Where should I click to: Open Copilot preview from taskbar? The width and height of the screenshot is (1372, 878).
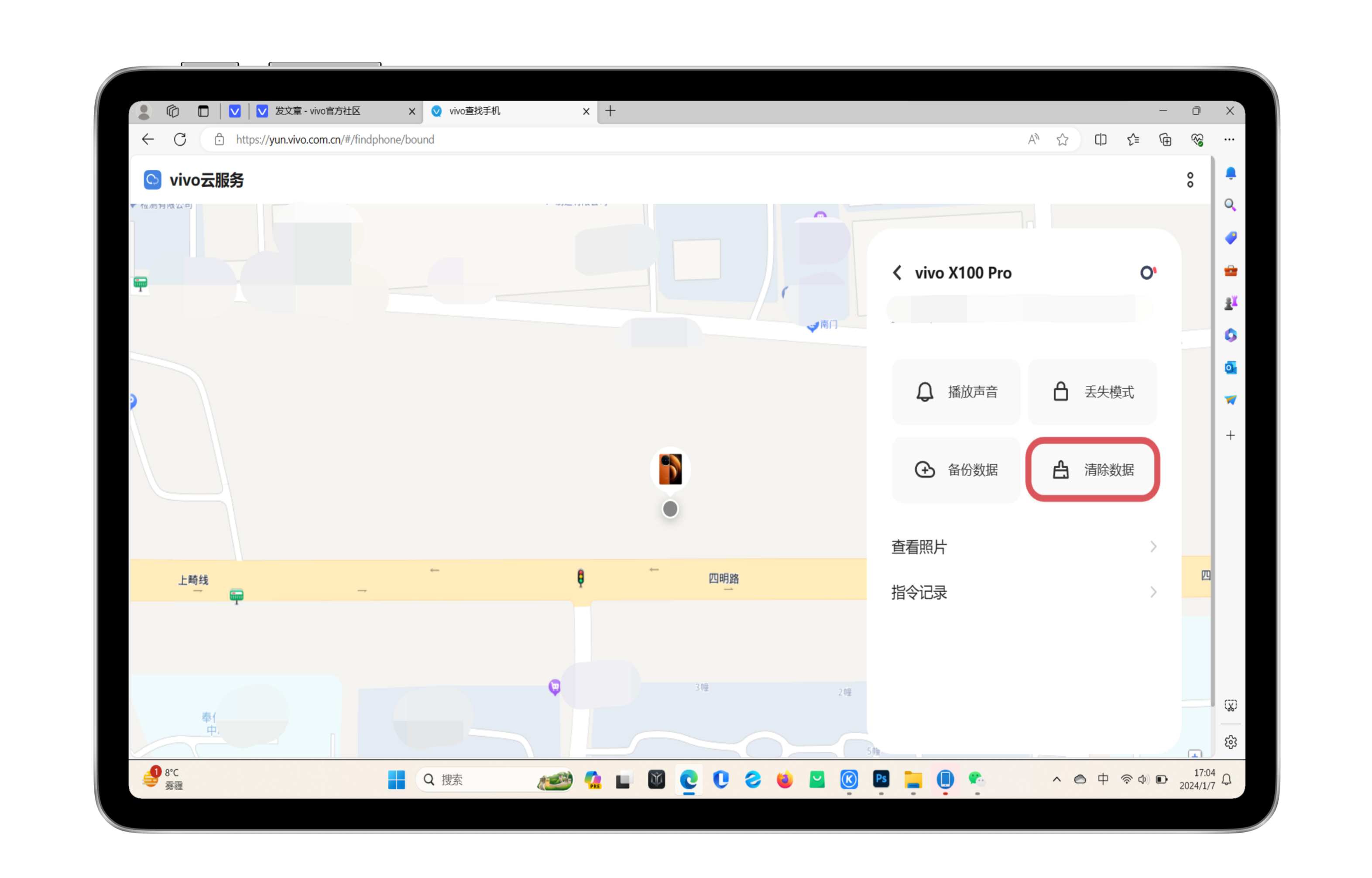pyautogui.click(x=593, y=780)
